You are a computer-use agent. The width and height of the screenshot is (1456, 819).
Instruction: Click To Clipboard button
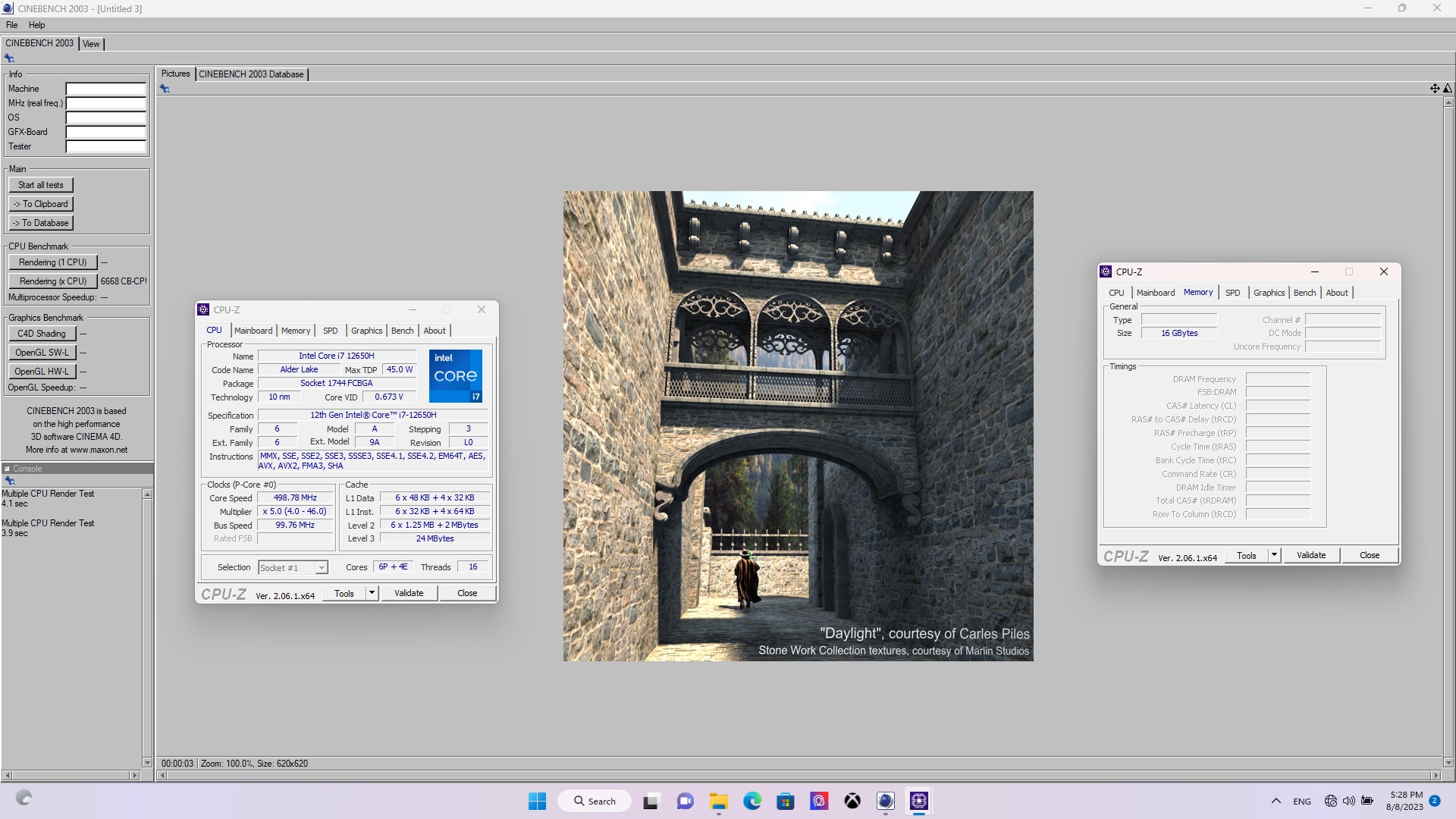(x=41, y=204)
